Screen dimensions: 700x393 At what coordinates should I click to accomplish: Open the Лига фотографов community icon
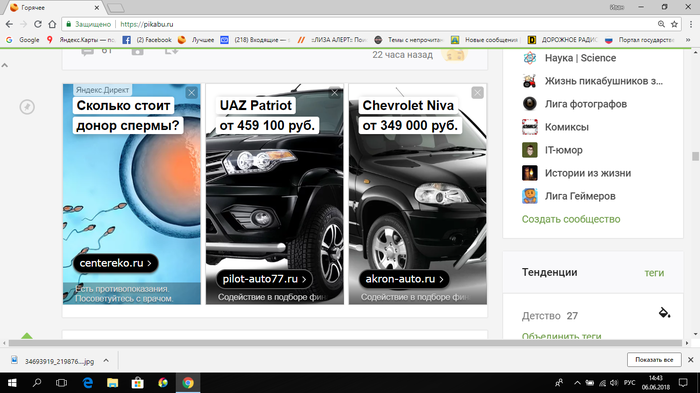click(x=529, y=104)
